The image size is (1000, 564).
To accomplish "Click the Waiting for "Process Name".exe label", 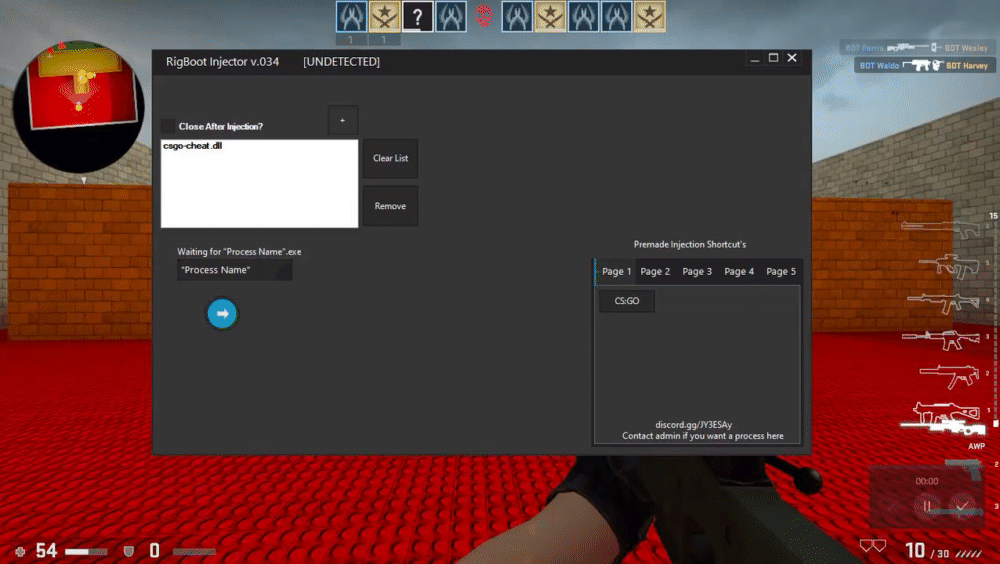I will pos(239,251).
